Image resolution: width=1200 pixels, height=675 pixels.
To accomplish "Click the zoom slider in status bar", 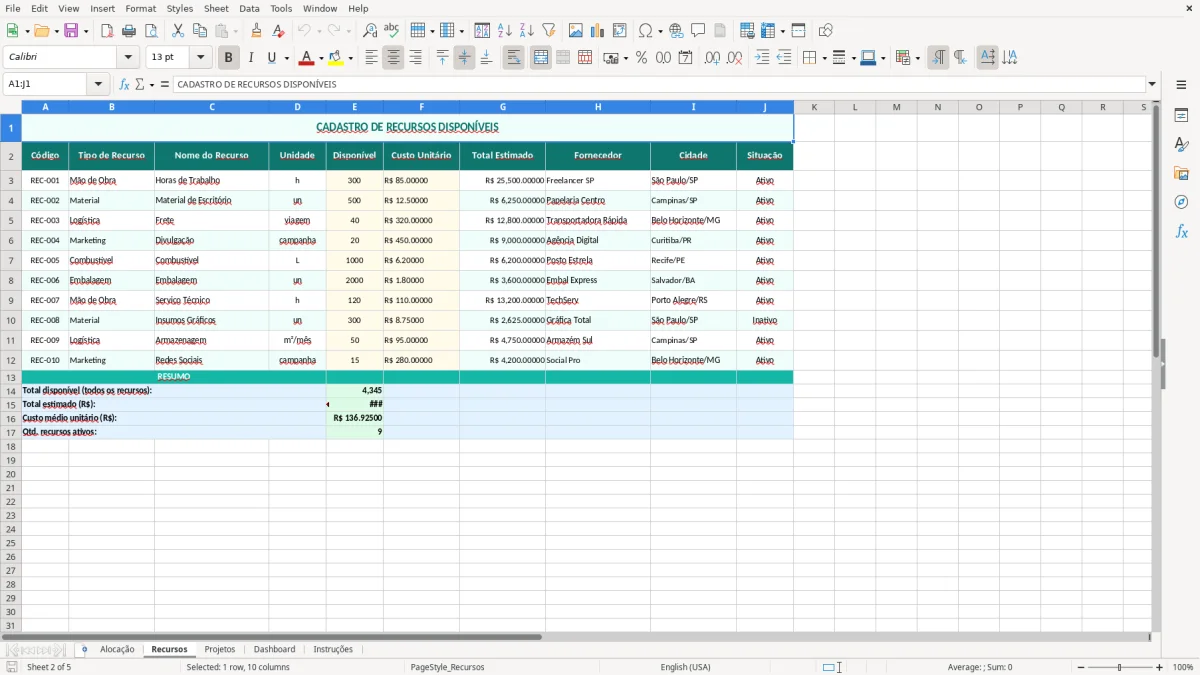I will pos(1119,667).
